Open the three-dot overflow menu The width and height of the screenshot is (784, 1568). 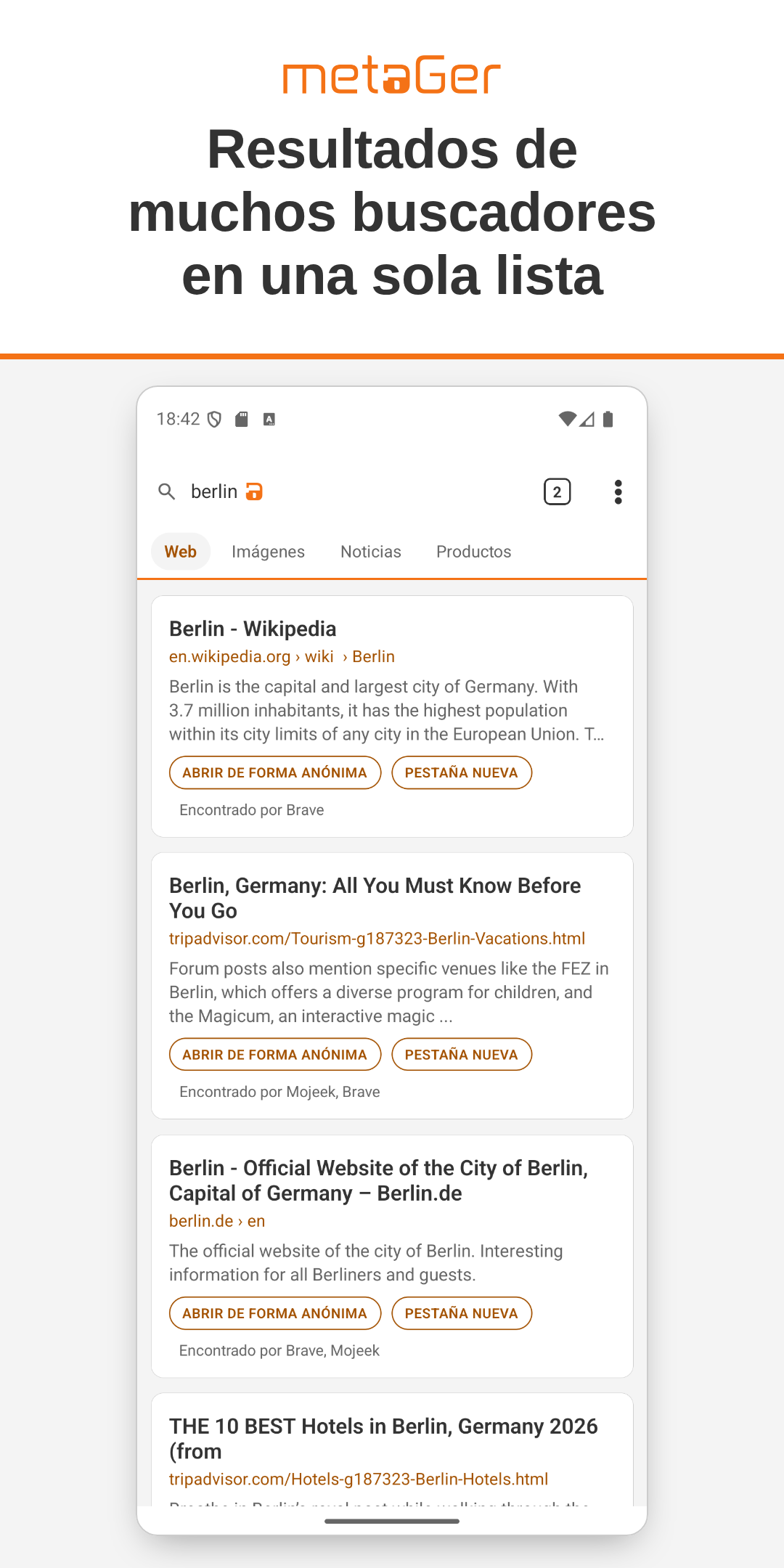point(618,492)
